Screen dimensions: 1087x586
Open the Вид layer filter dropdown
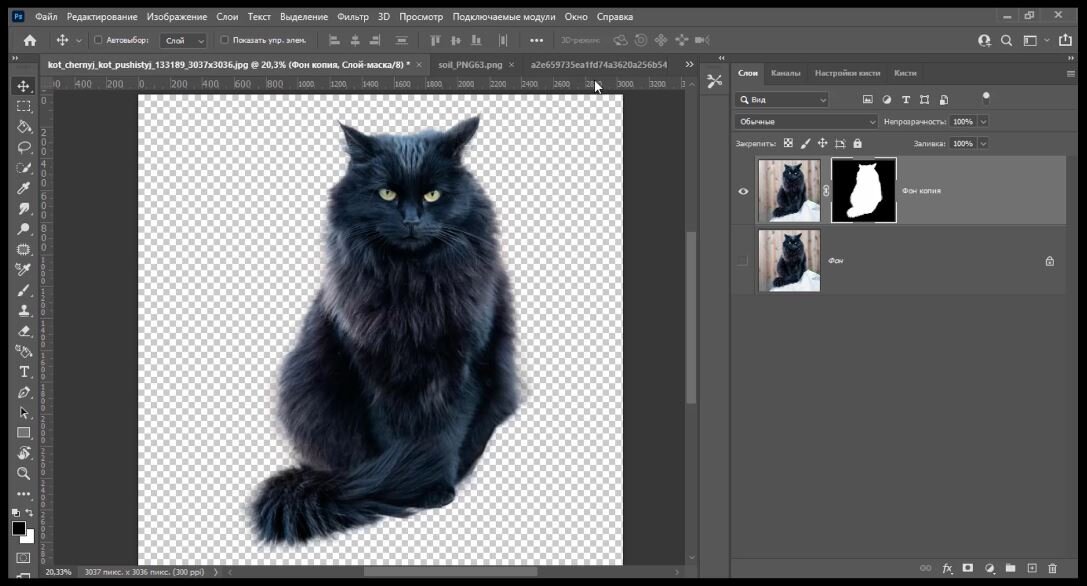[781, 100]
